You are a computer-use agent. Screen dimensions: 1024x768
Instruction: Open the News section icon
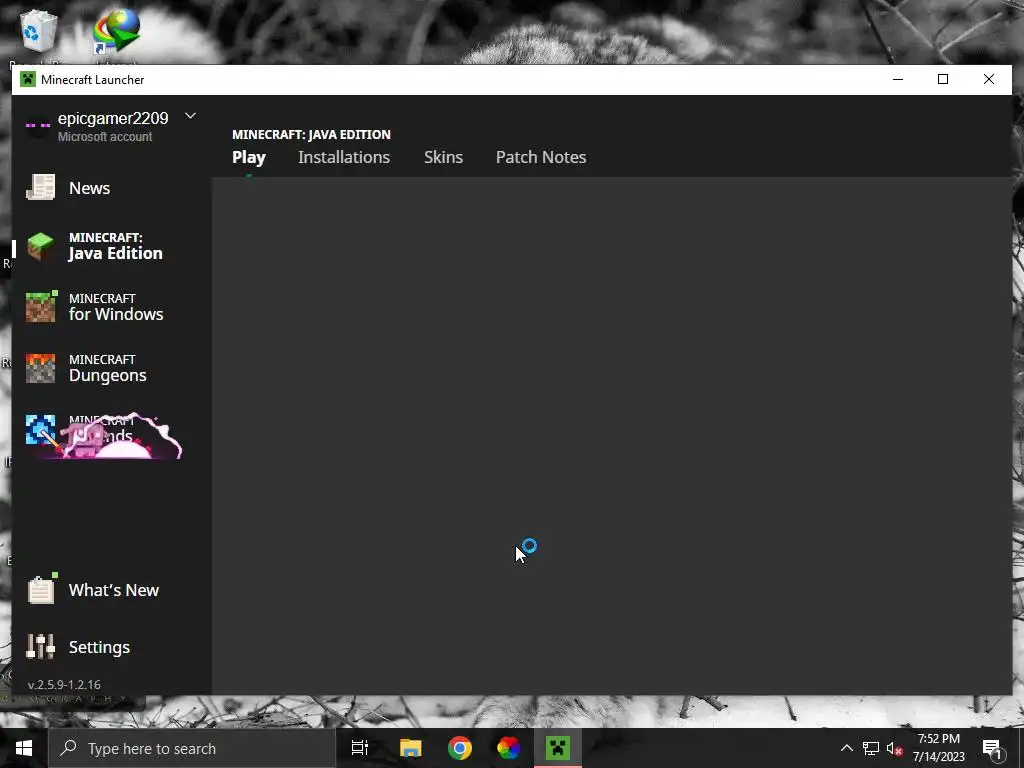tap(40, 187)
